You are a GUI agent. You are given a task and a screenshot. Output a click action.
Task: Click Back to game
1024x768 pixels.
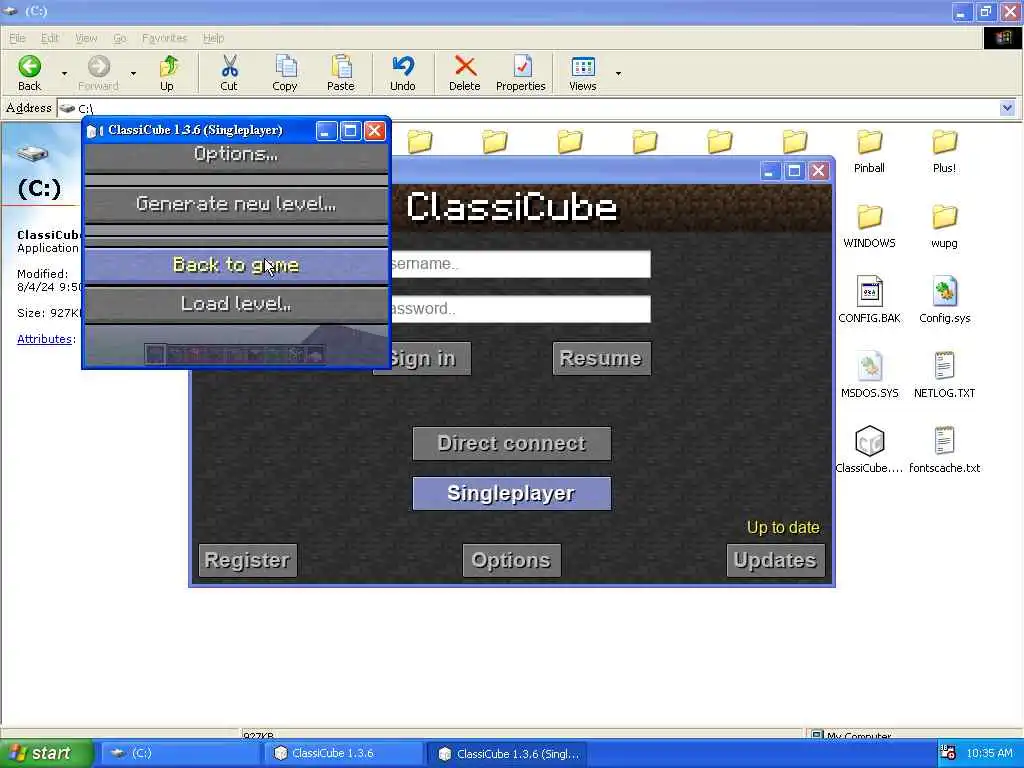236,265
